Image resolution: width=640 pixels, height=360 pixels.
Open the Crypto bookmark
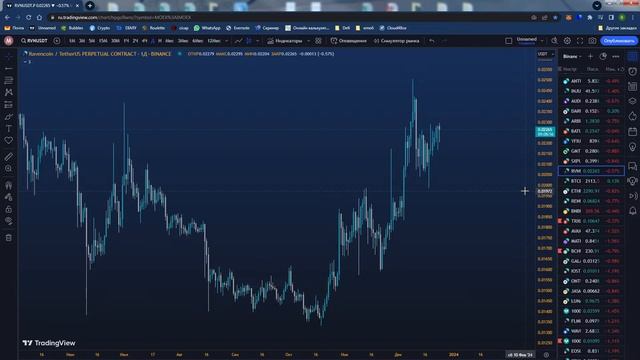click(x=100, y=28)
